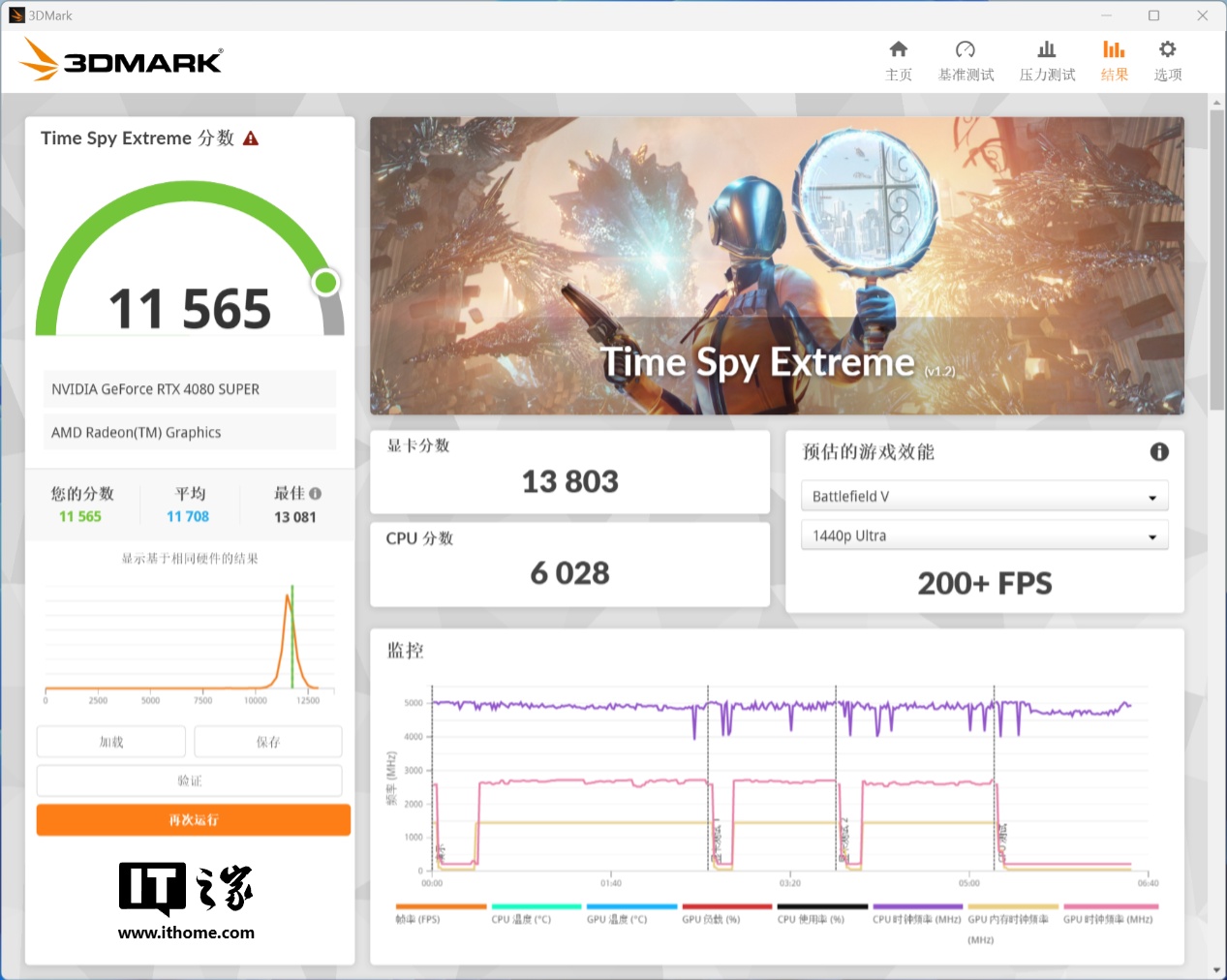
Task: Switch to the 基准测试 tab
Action: [x=965, y=60]
